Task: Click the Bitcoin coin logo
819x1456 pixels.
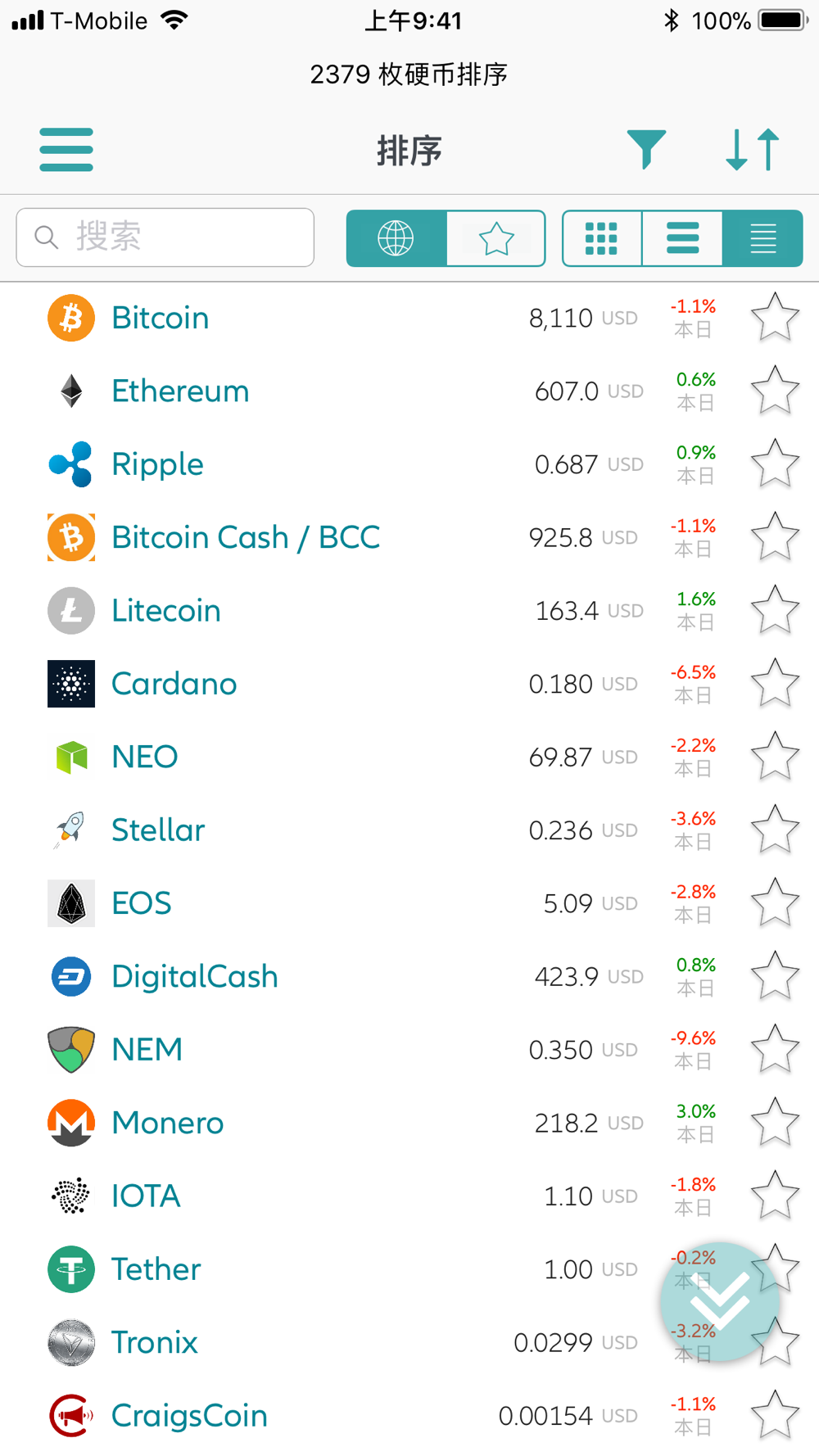Action: click(x=71, y=318)
